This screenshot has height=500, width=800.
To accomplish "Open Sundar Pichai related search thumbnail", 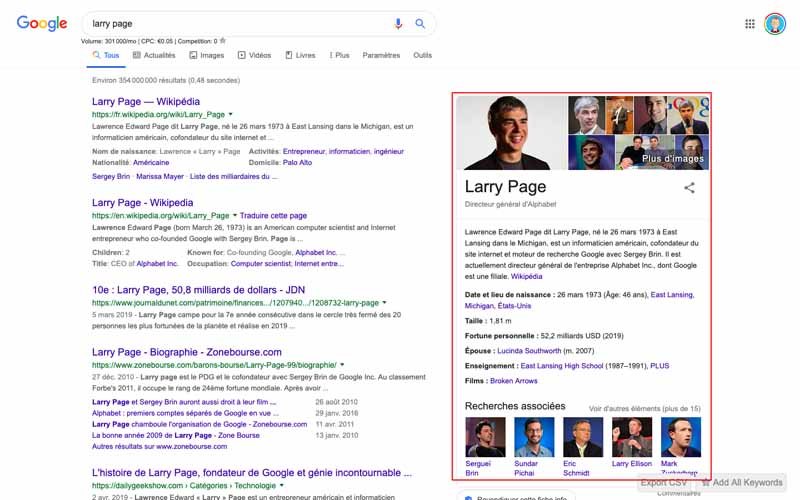I will tap(534, 437).
